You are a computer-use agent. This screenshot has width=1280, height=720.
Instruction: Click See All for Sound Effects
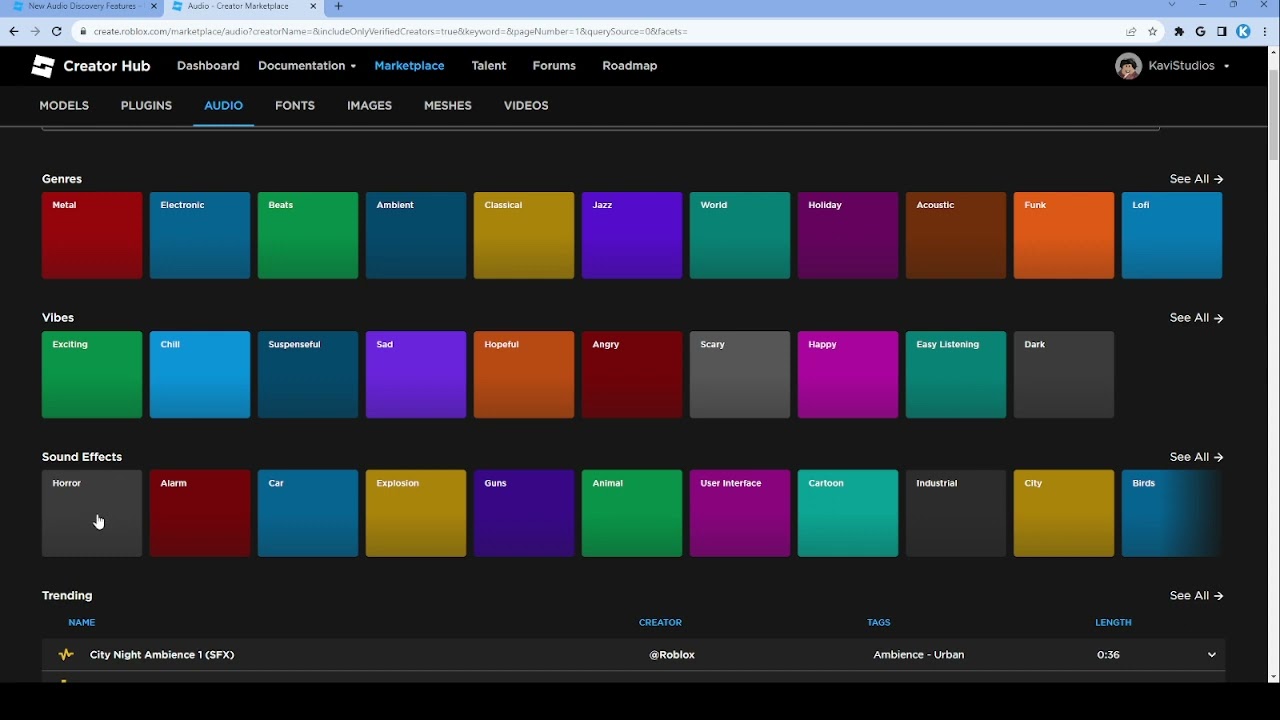click(x=1196, y=457)
